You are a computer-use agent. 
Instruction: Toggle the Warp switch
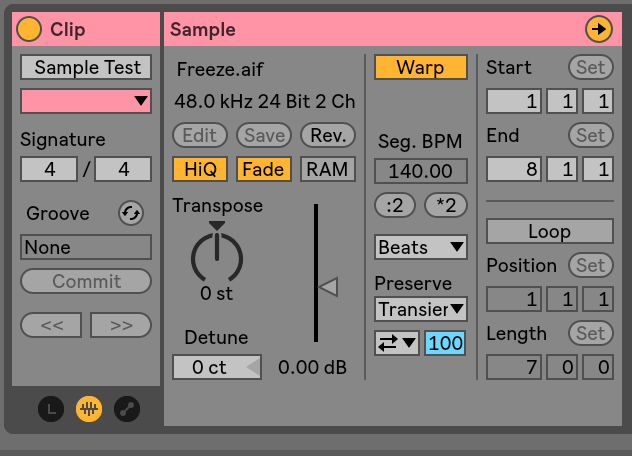pos(421,67)
